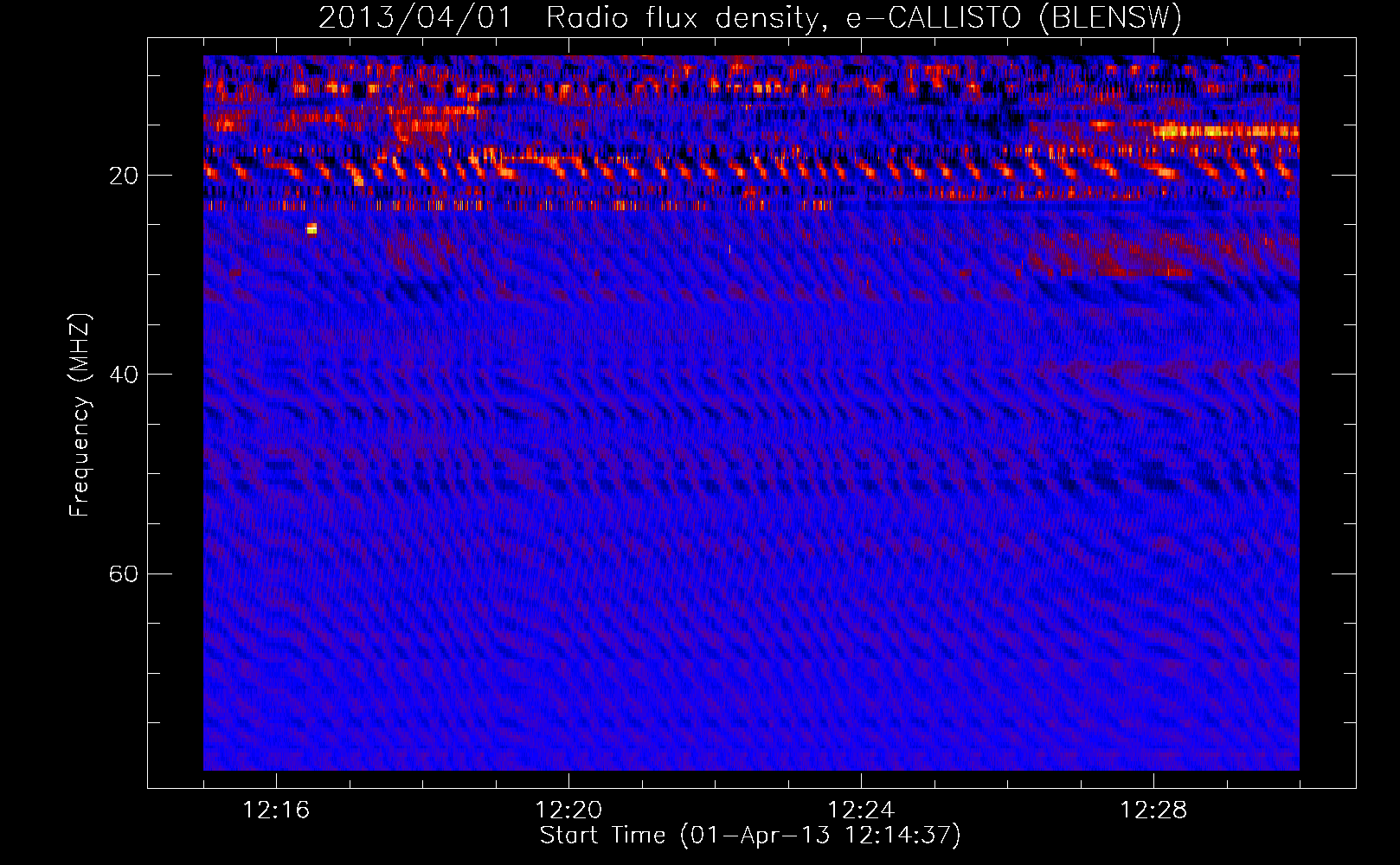Click the 60 frequency tick label

124,573
